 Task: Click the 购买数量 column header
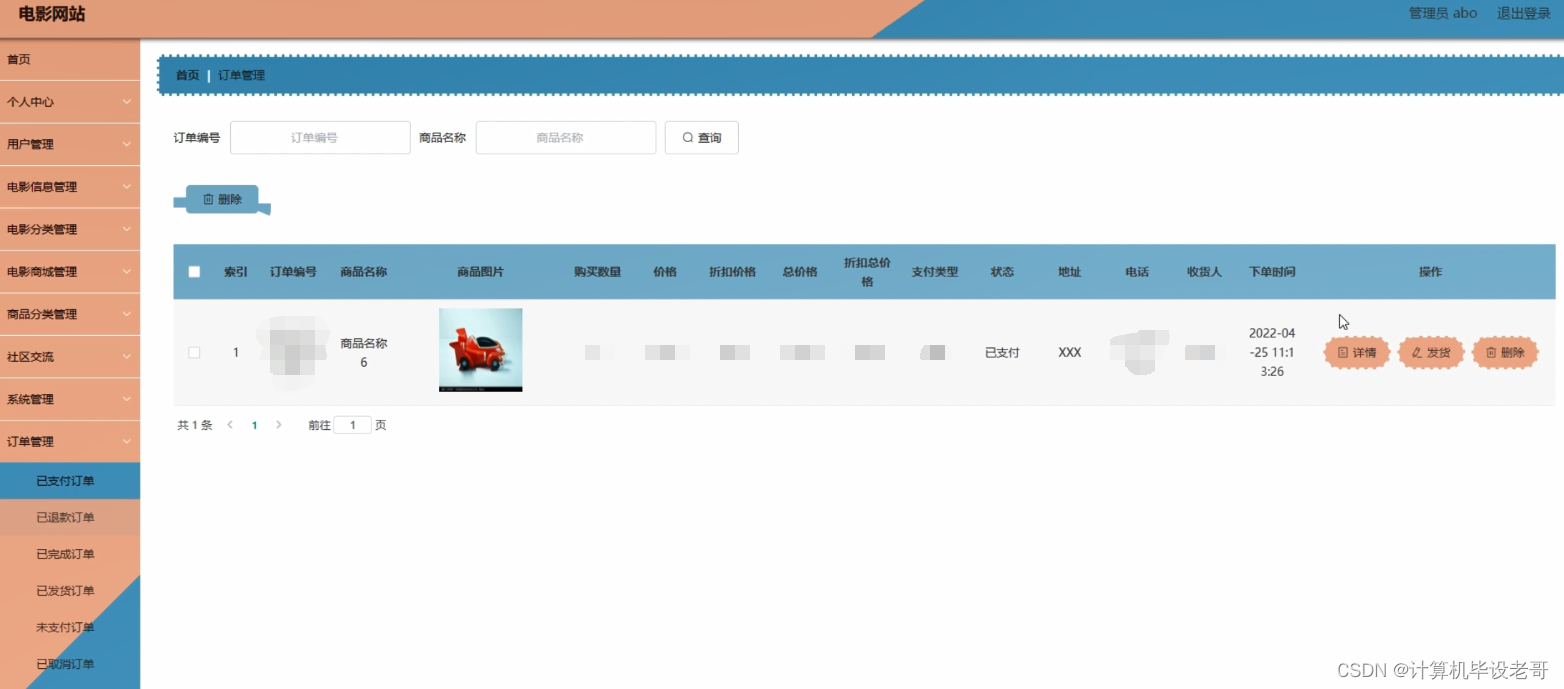pos(597,272)
